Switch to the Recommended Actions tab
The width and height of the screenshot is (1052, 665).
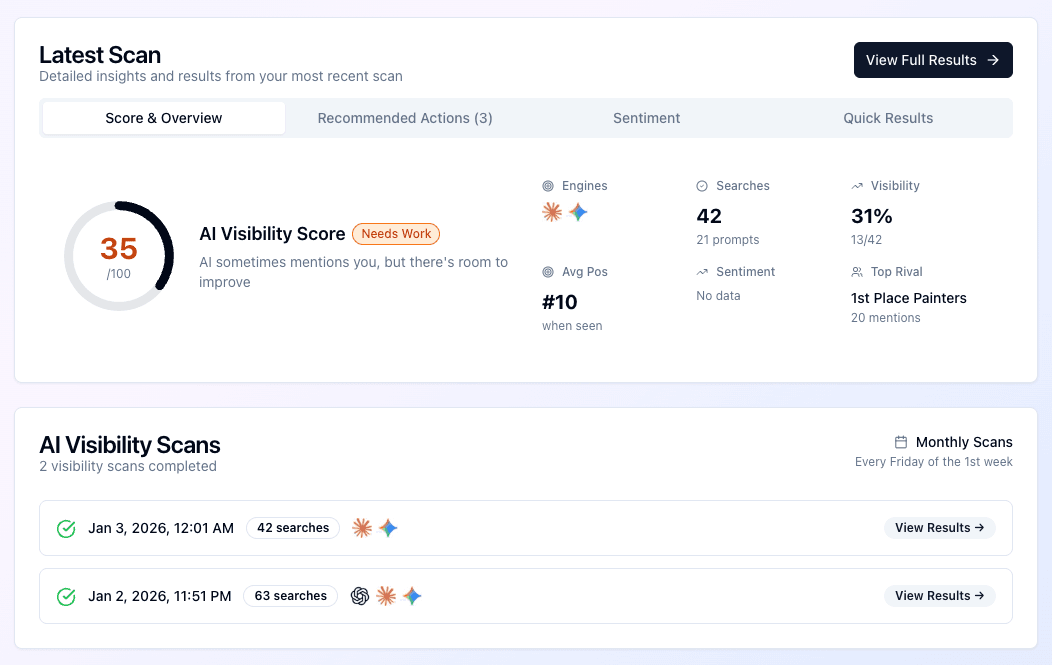pyautogui.click(x=405, y=117)
